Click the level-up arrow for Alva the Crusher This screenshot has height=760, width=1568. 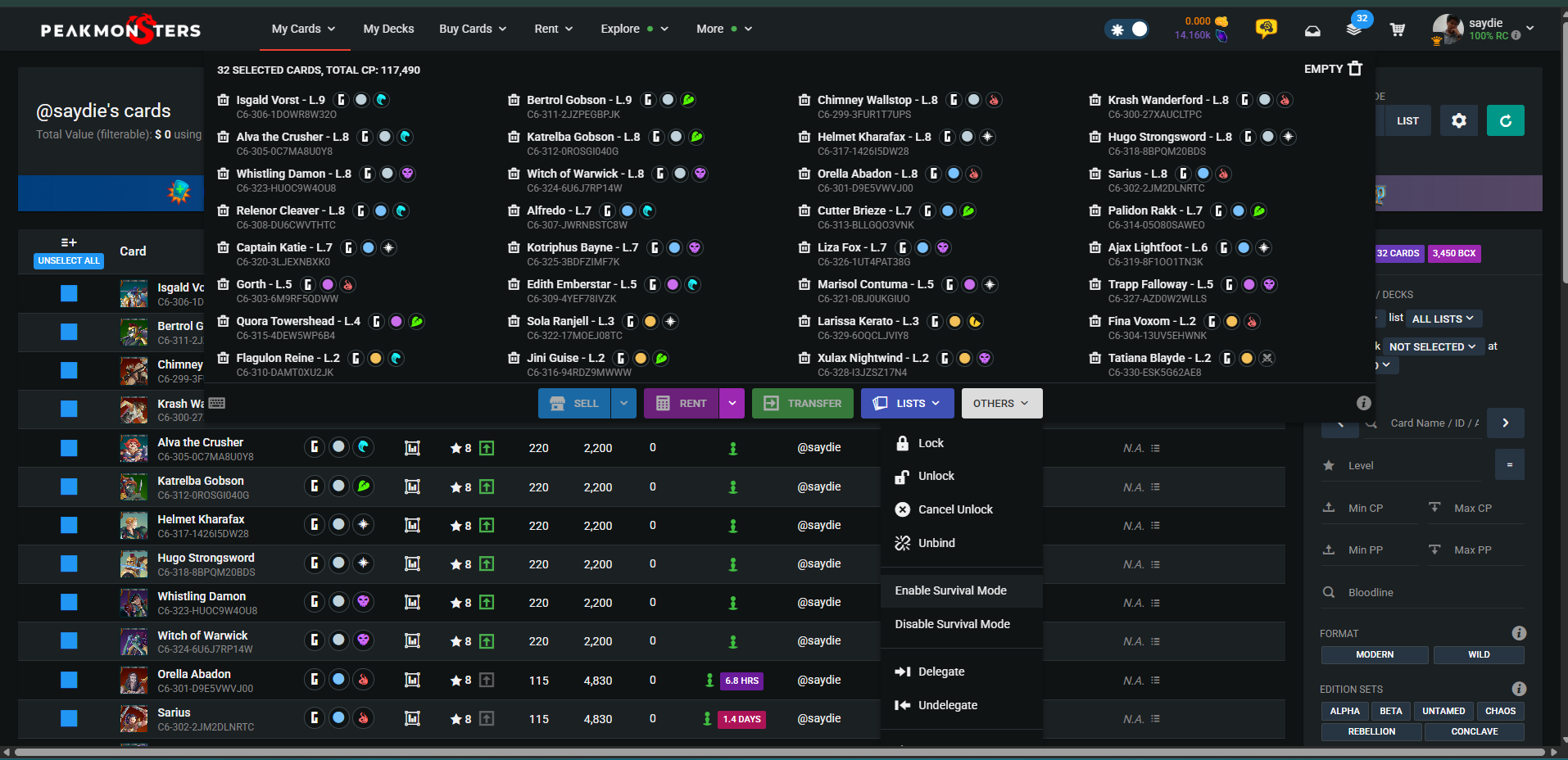tap(487, 448)
